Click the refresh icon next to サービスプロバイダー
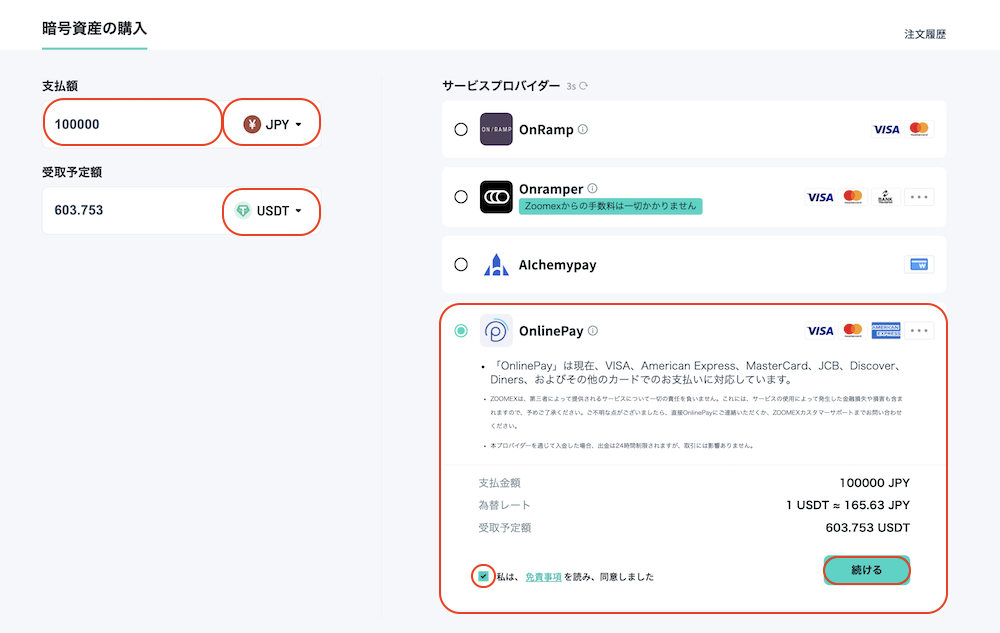Screen dimensions: 1000x633 point(583,86)
